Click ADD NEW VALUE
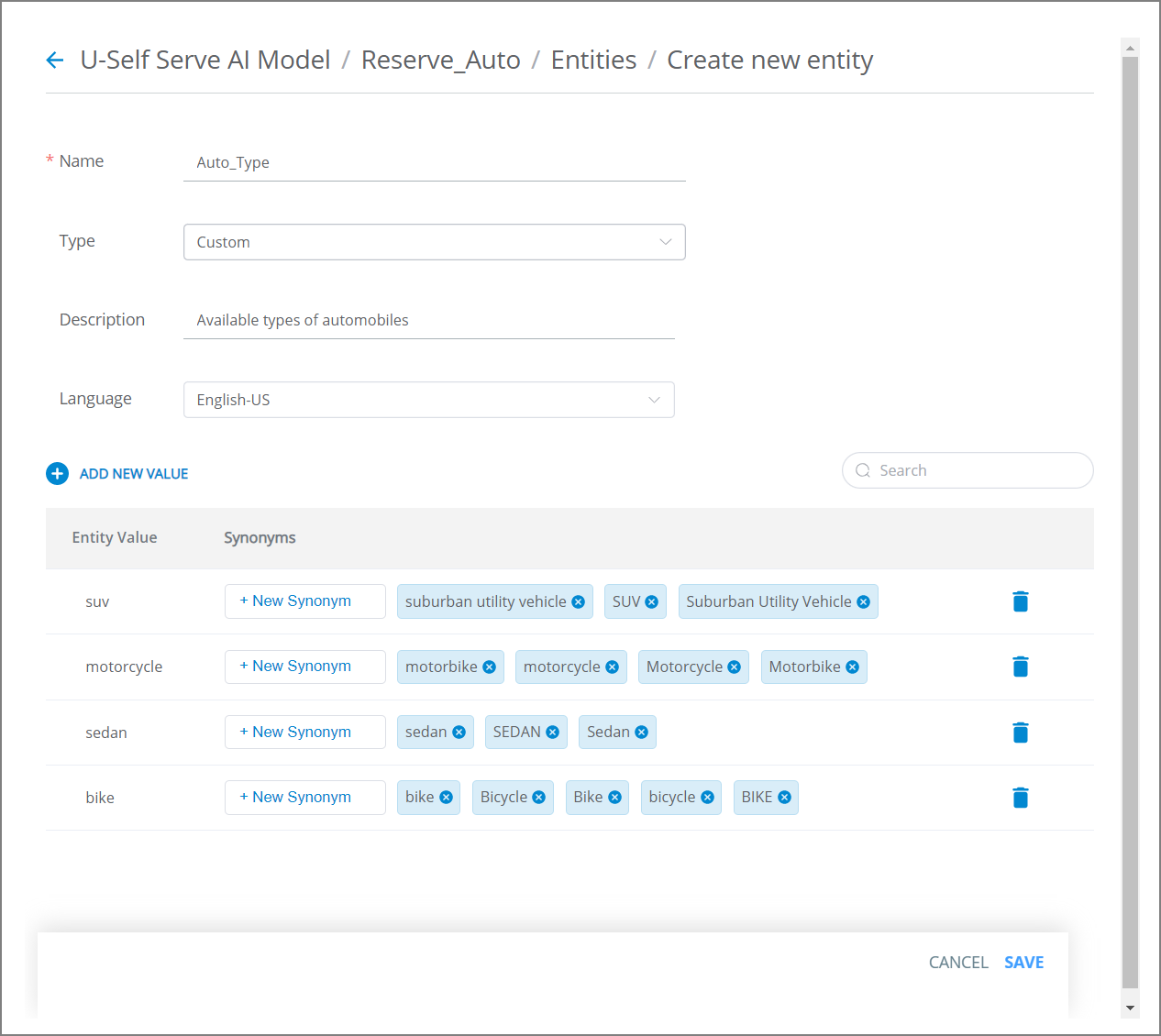 134,474
